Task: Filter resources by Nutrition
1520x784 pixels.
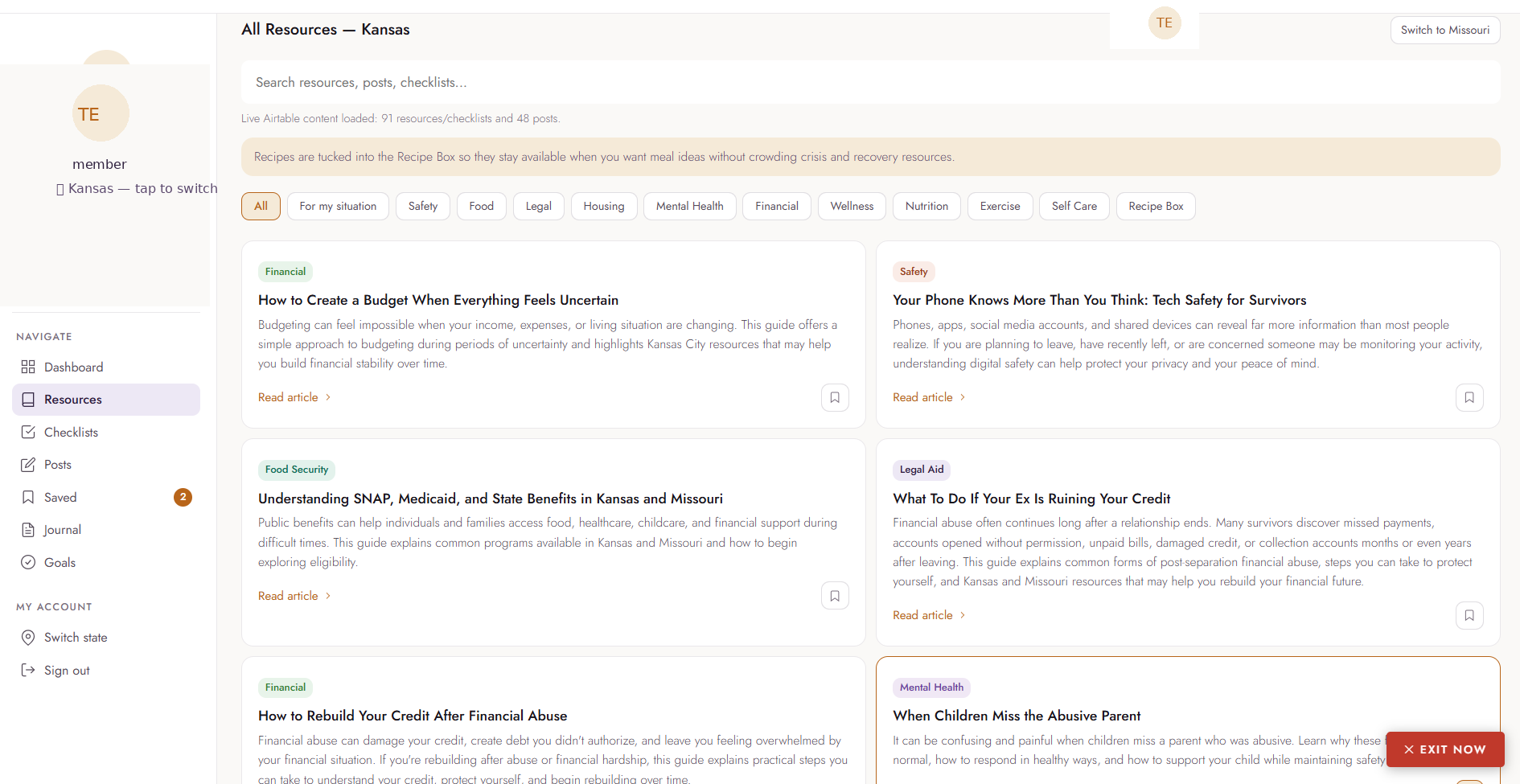Action: [926, 206]
